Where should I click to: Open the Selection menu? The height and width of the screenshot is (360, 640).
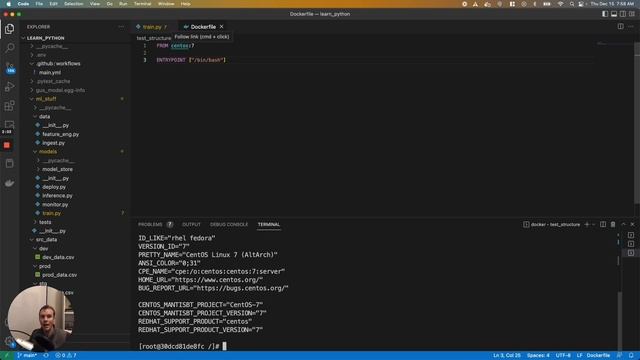(73, 4)
